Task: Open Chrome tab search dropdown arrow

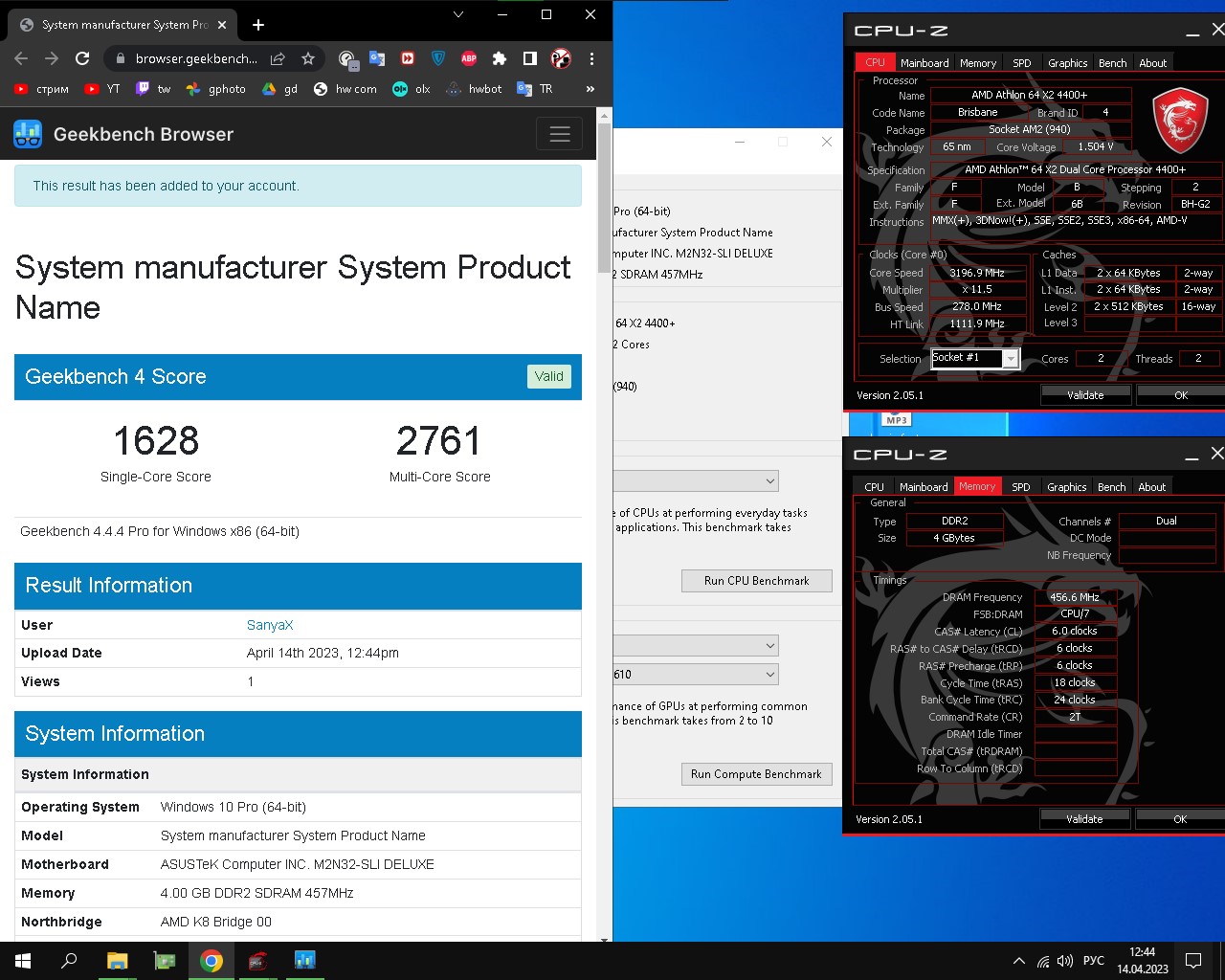Action: (x=458, y=14)
